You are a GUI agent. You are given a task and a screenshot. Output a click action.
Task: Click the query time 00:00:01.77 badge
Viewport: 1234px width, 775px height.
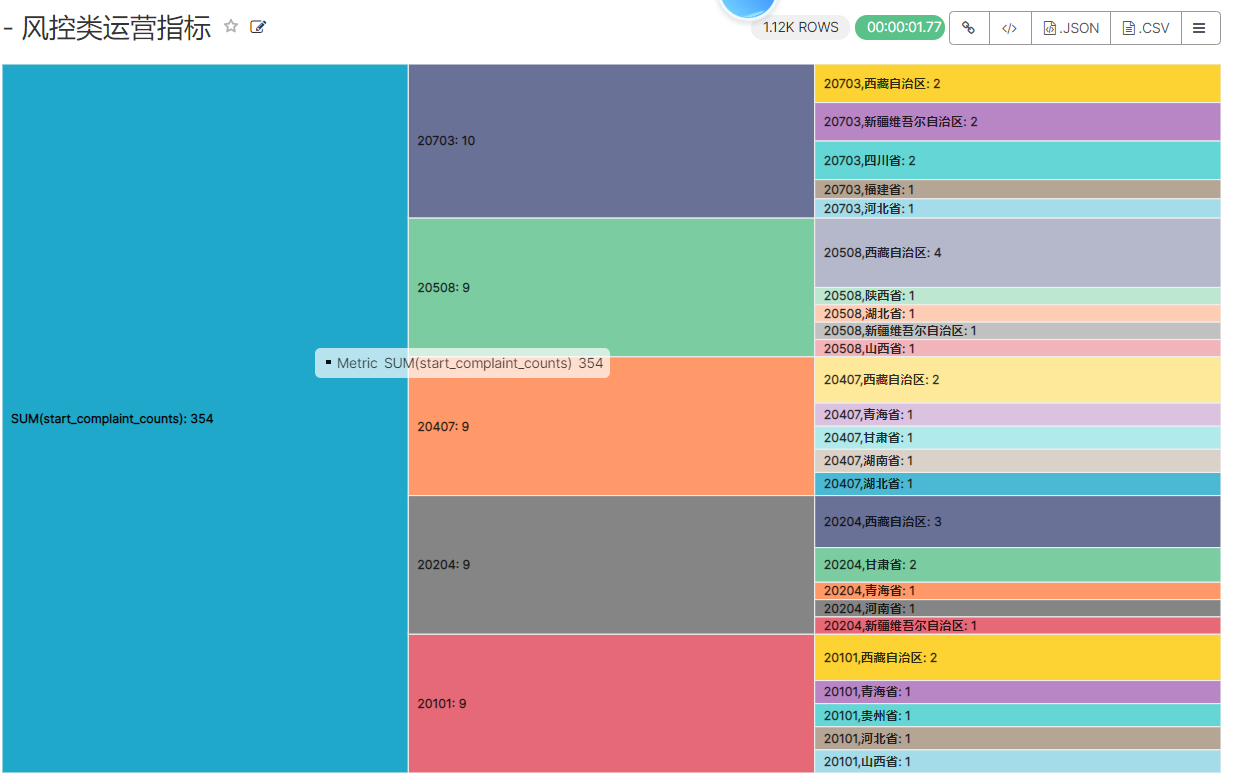click(900, 28)
